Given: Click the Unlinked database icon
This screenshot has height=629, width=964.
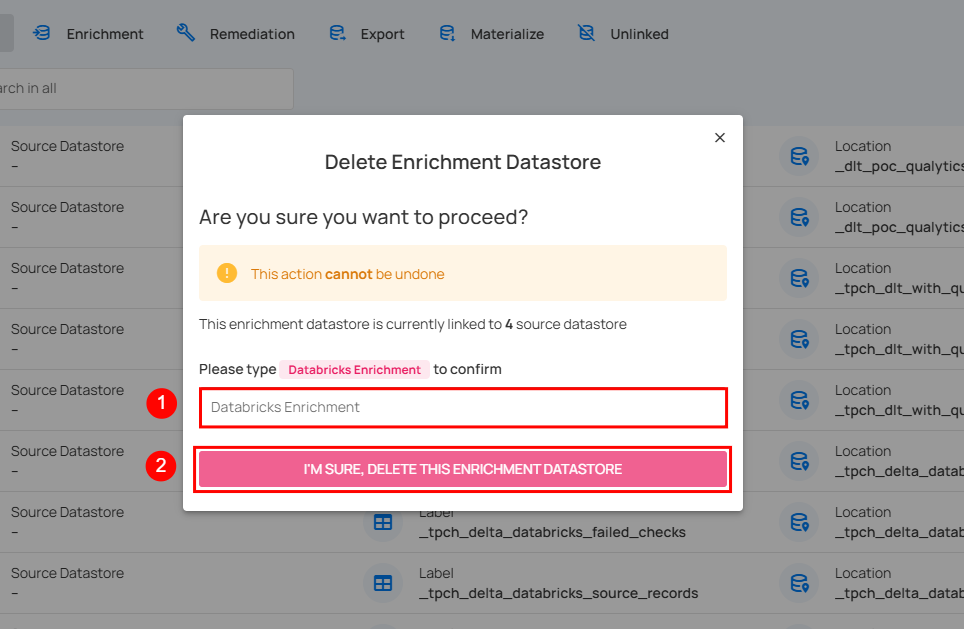Looking at the screenshot, I should pyautogui.click(x=587, y=33).
